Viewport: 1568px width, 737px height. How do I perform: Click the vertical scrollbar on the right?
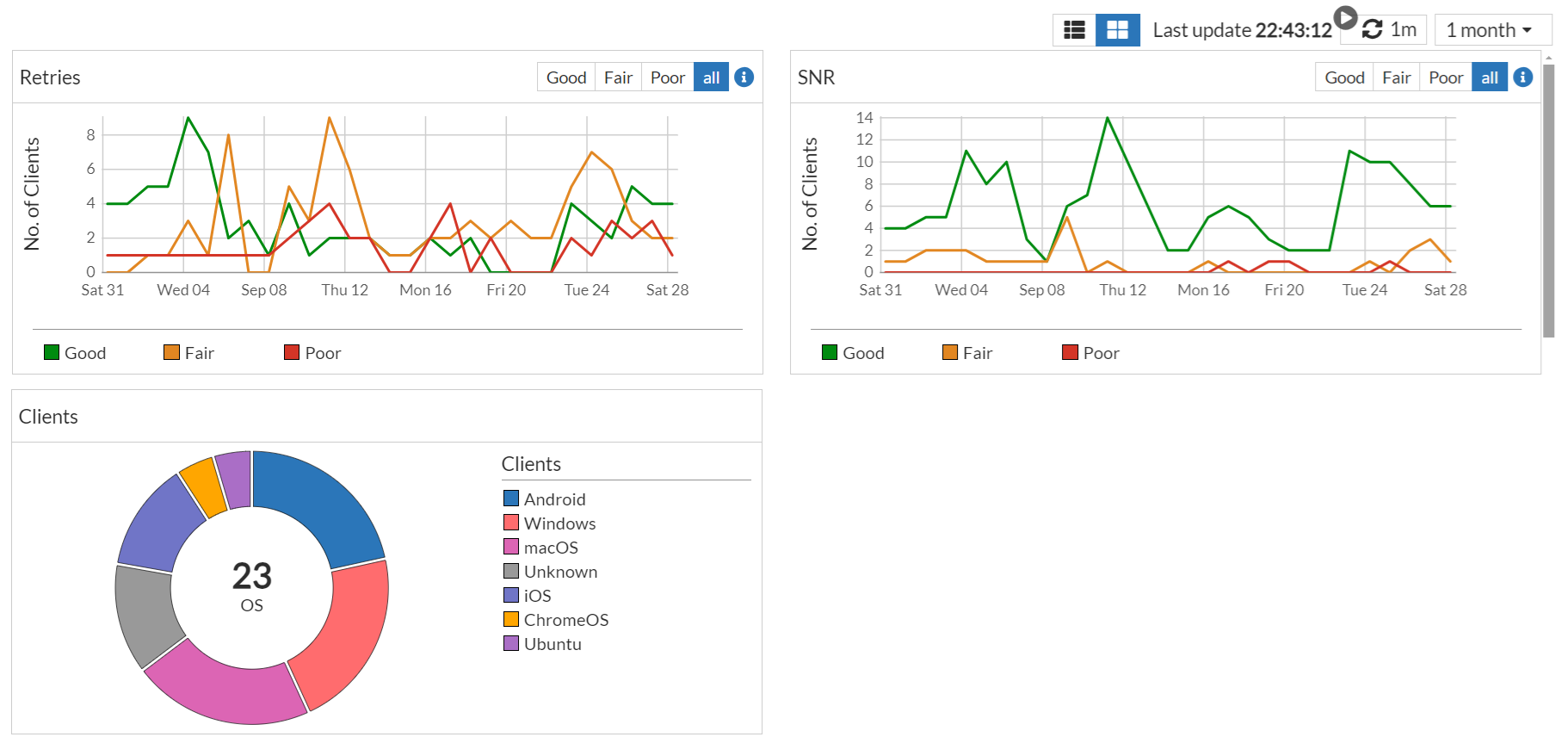pyautogui.click(x=1548, y=198)
